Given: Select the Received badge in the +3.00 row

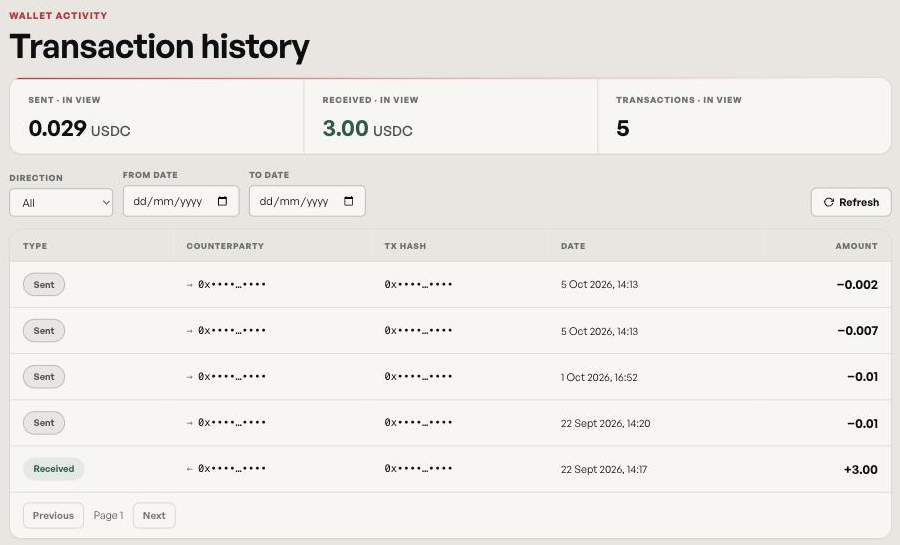Looking at the screenshot, I should [x=53, y=469].
